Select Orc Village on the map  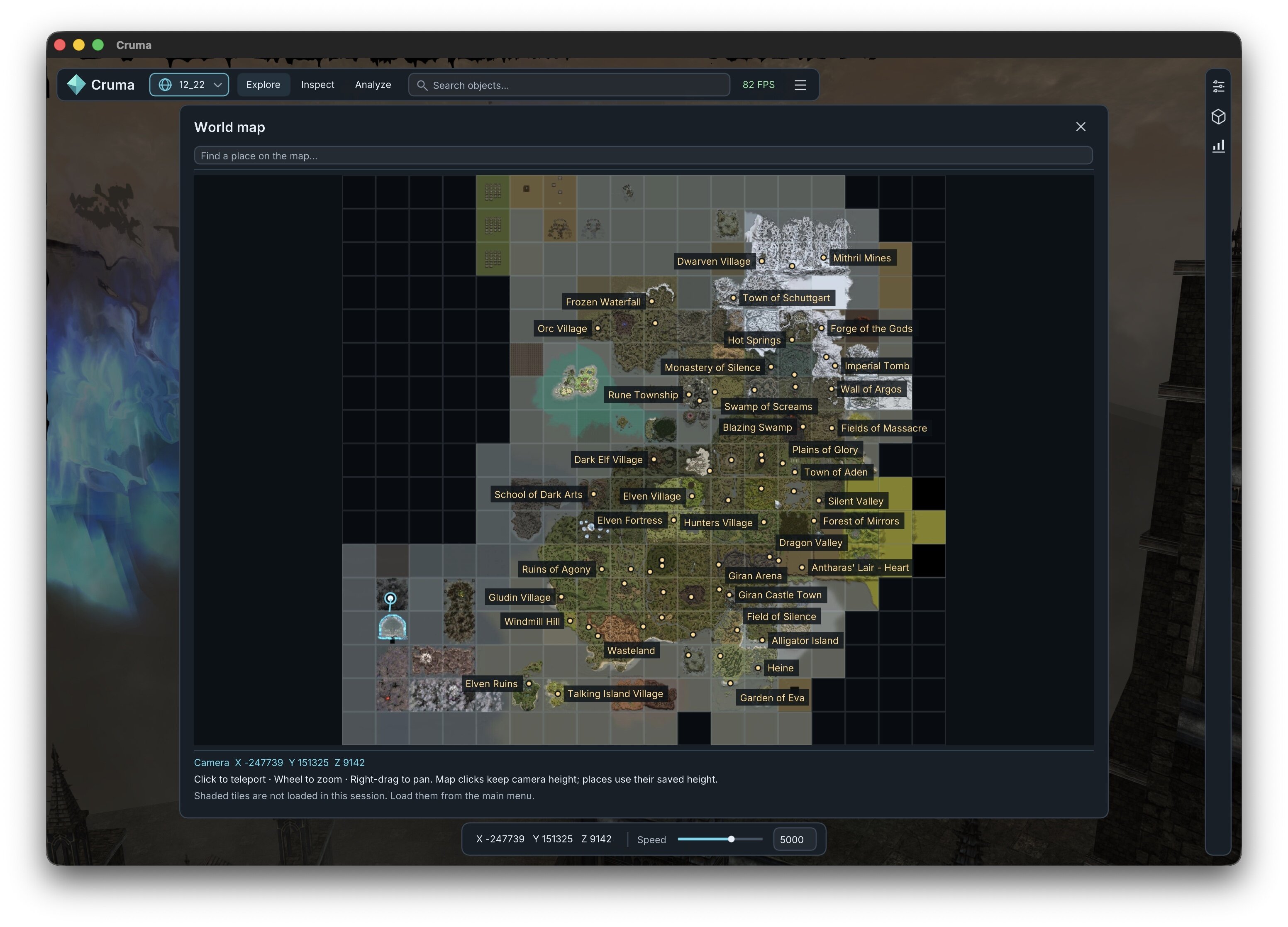tap(562, 328)
